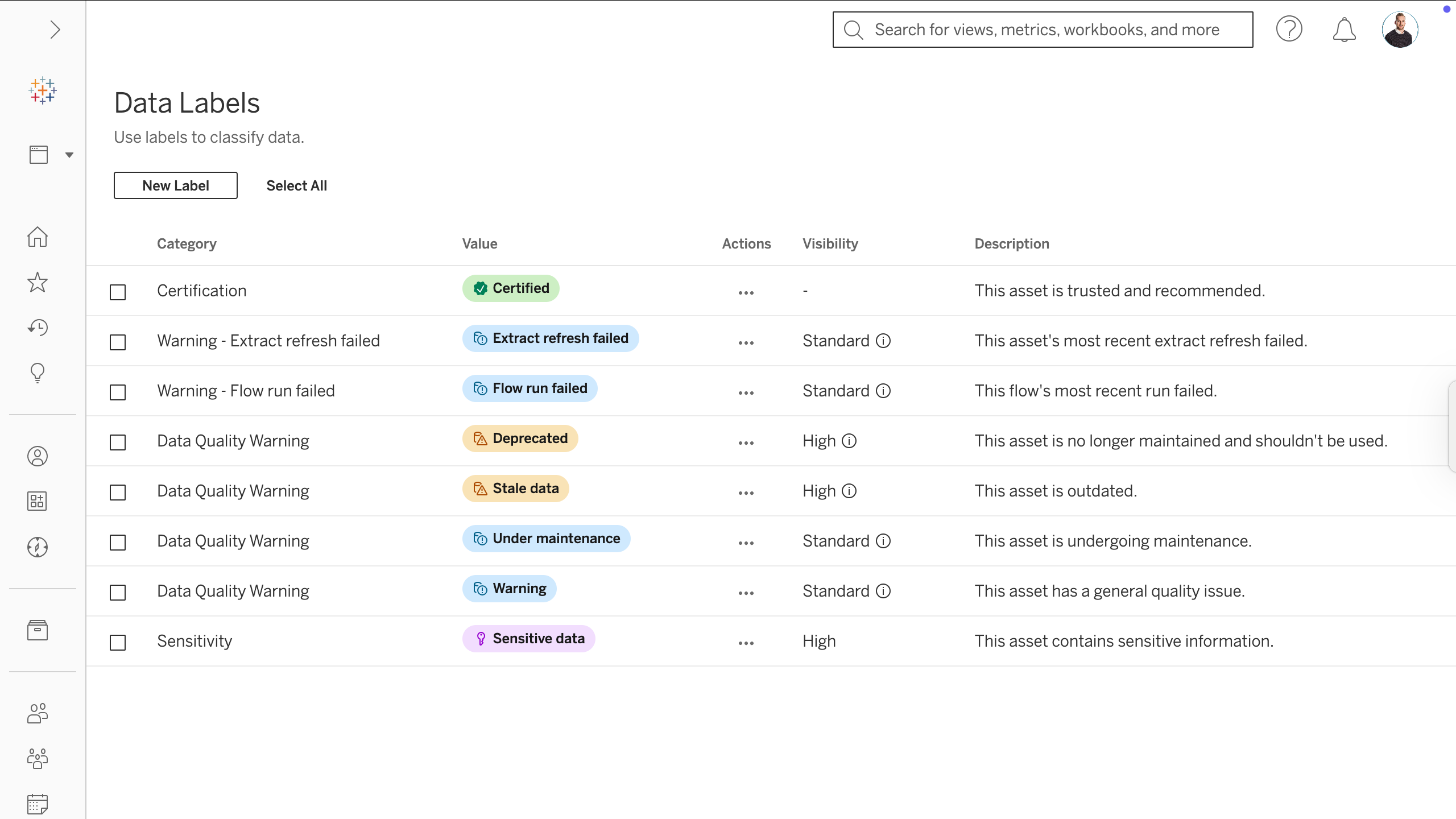Image resolution: width=1456 pixels, height=819 pixels.
Task: Open the Home icon in sidebar
Action: 38,237
